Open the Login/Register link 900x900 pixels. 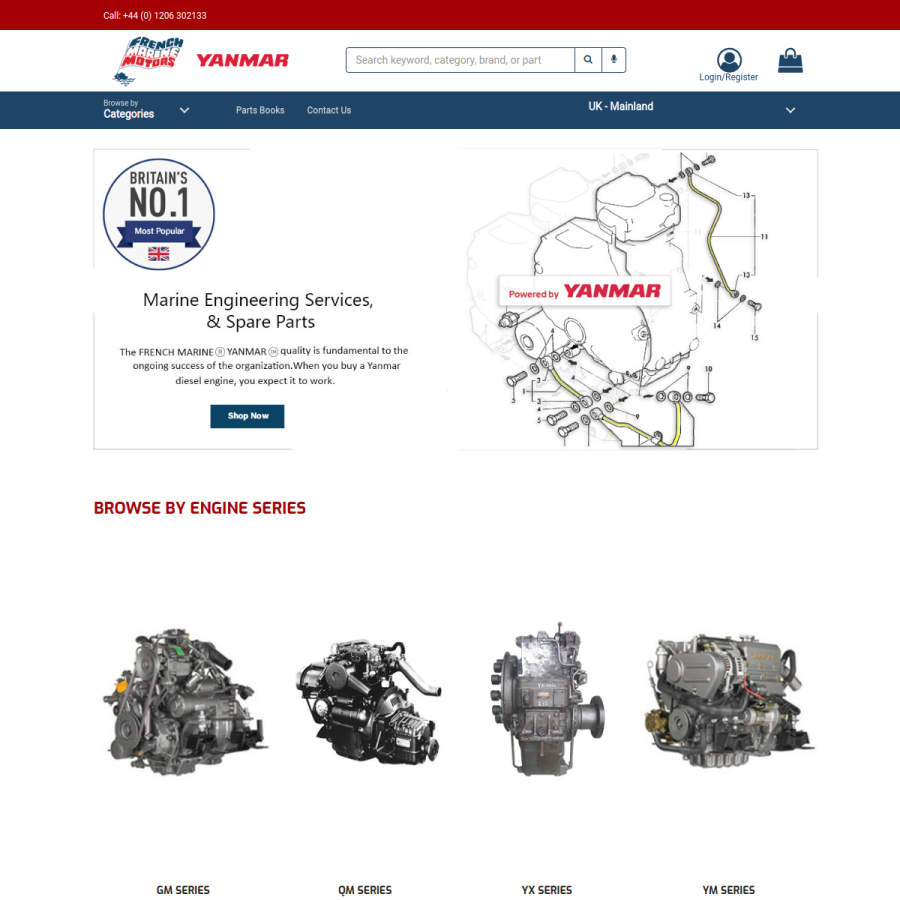[x=728, y=77]
